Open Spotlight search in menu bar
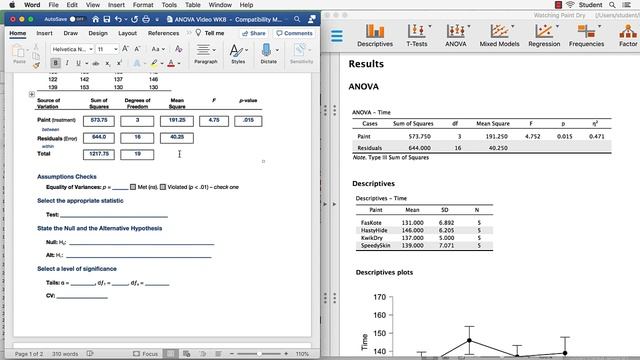 pos(612,5)
